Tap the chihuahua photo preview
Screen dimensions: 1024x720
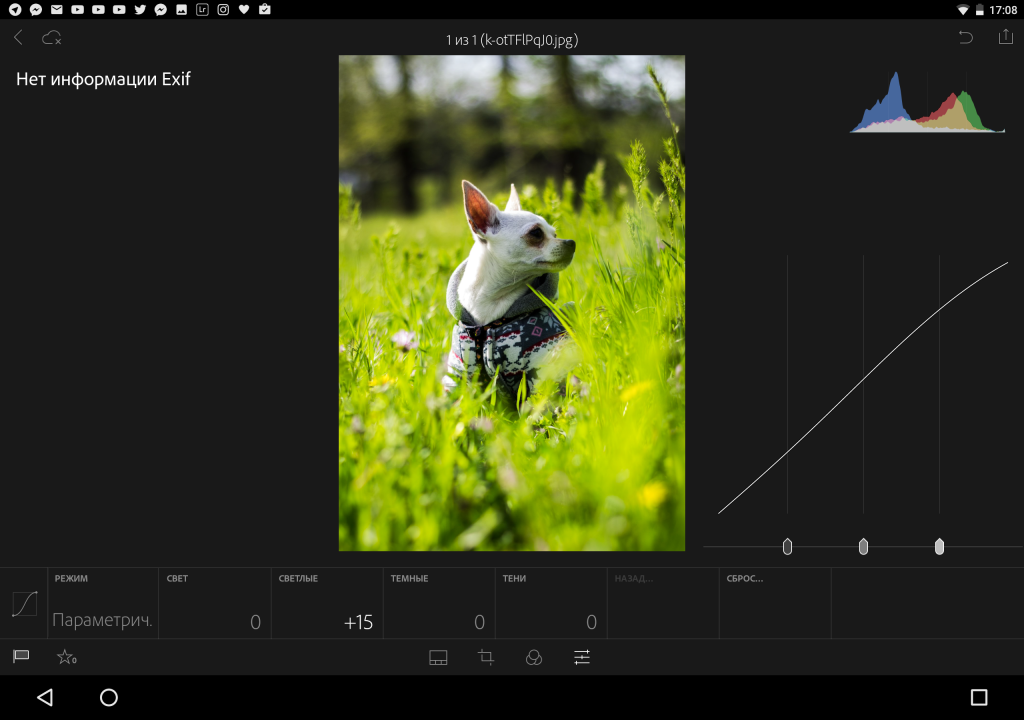pos(512,303)
